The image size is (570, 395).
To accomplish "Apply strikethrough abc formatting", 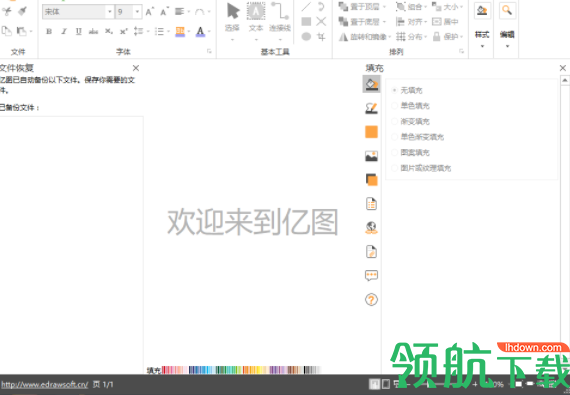I will 93,32.
